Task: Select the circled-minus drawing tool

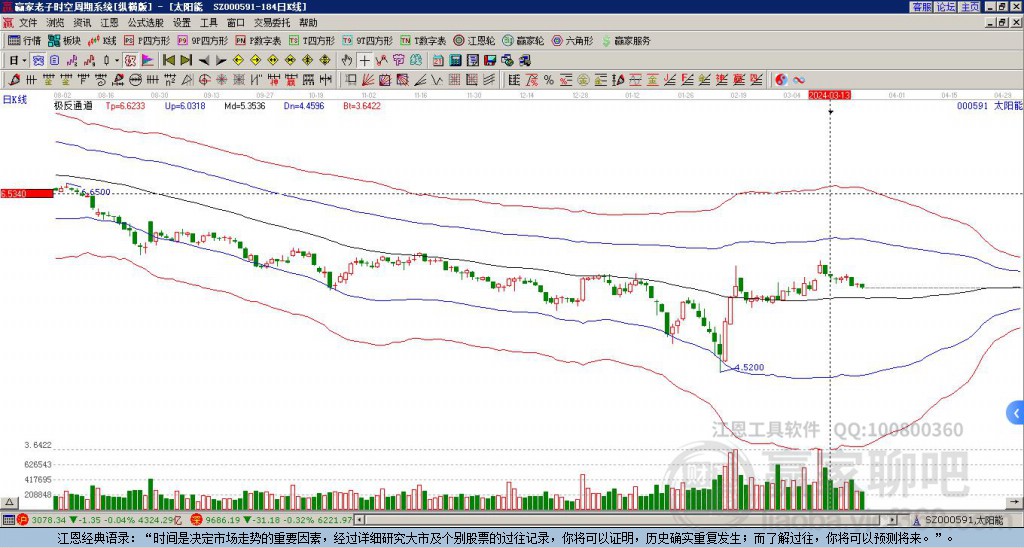Action: (135, 80)
